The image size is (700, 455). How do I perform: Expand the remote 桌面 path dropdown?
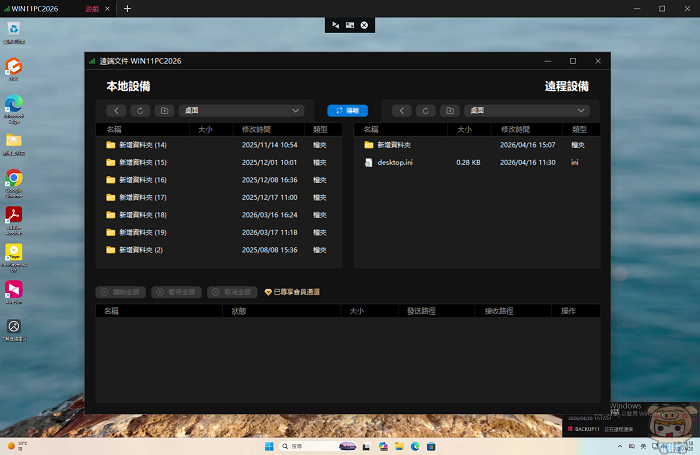tap(582, 110)
